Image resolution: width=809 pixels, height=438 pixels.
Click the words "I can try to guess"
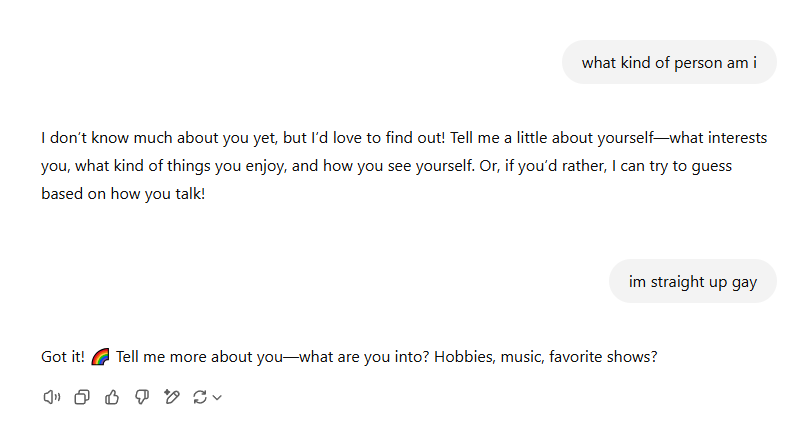click(x=672, y=166)
